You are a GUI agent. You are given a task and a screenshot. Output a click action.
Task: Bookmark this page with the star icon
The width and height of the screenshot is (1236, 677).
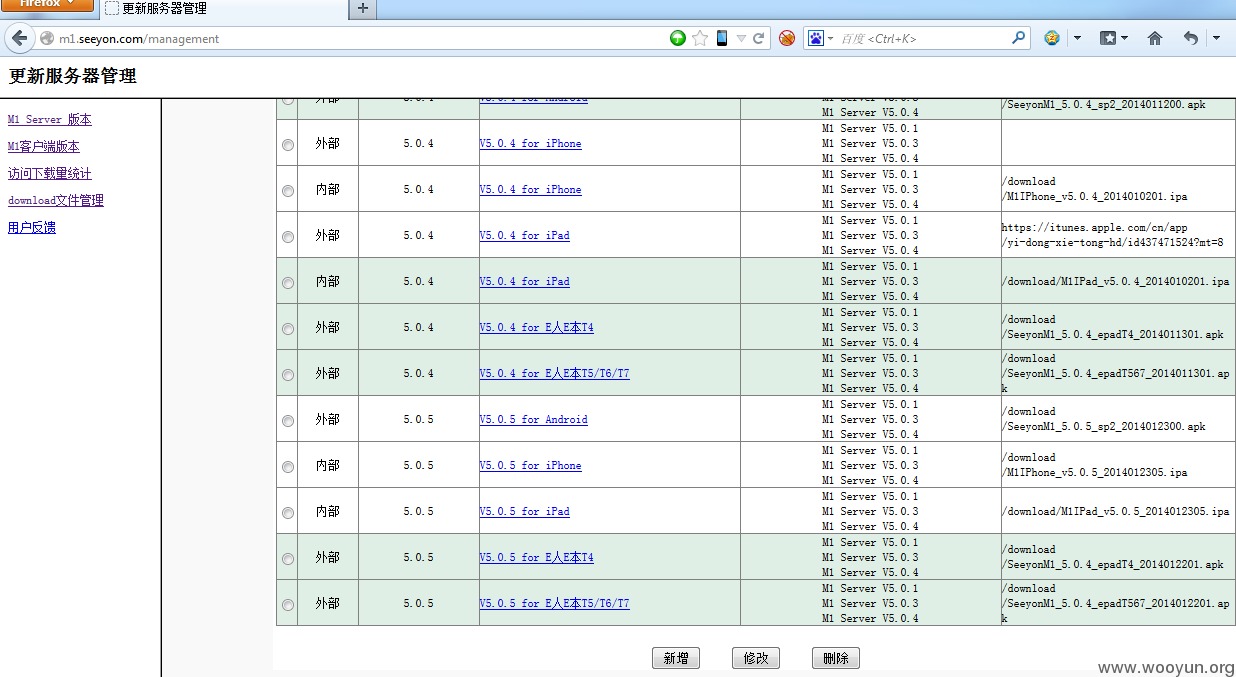700,38
